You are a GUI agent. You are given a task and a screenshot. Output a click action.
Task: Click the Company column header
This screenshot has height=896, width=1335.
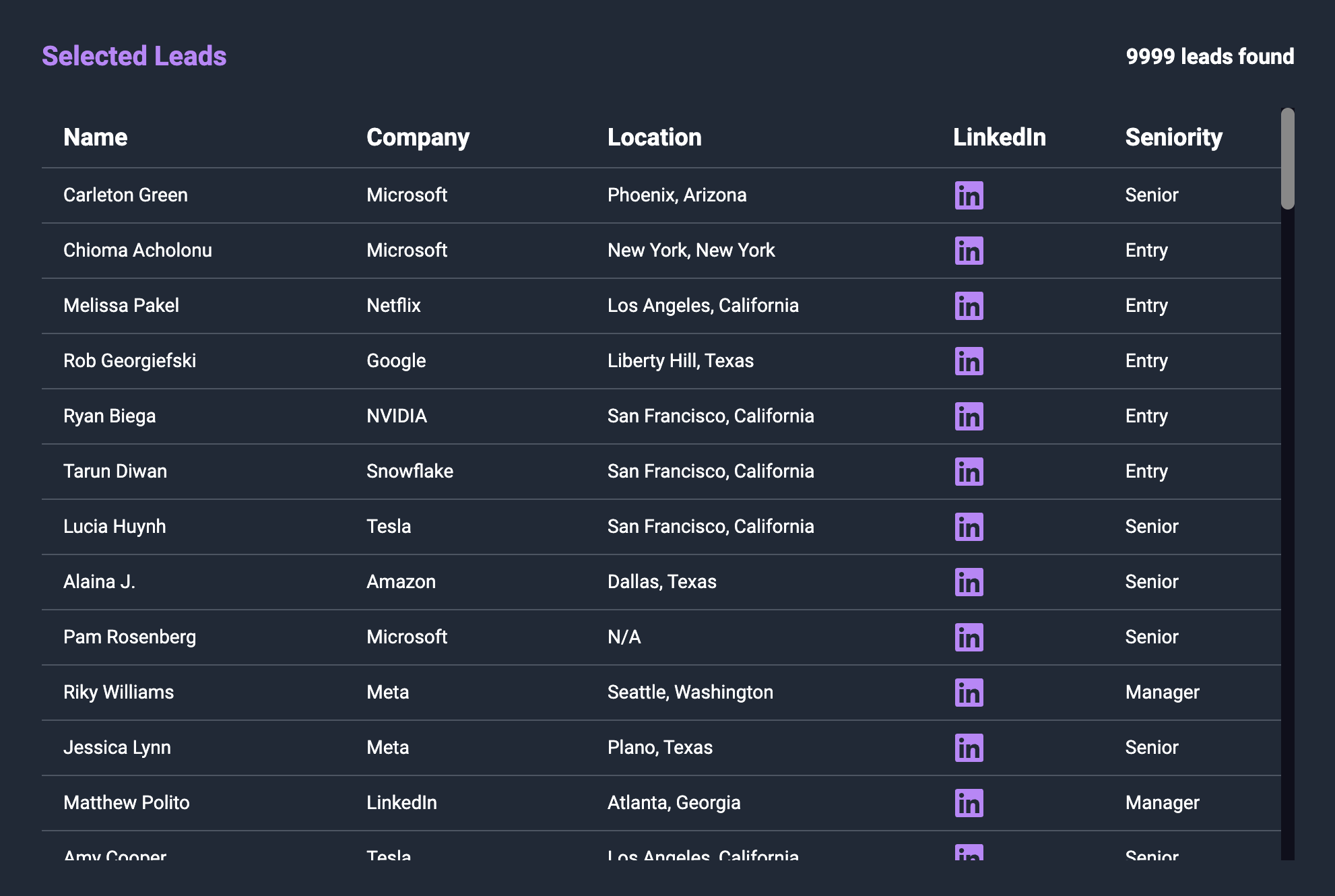click(x=418, y=137)
